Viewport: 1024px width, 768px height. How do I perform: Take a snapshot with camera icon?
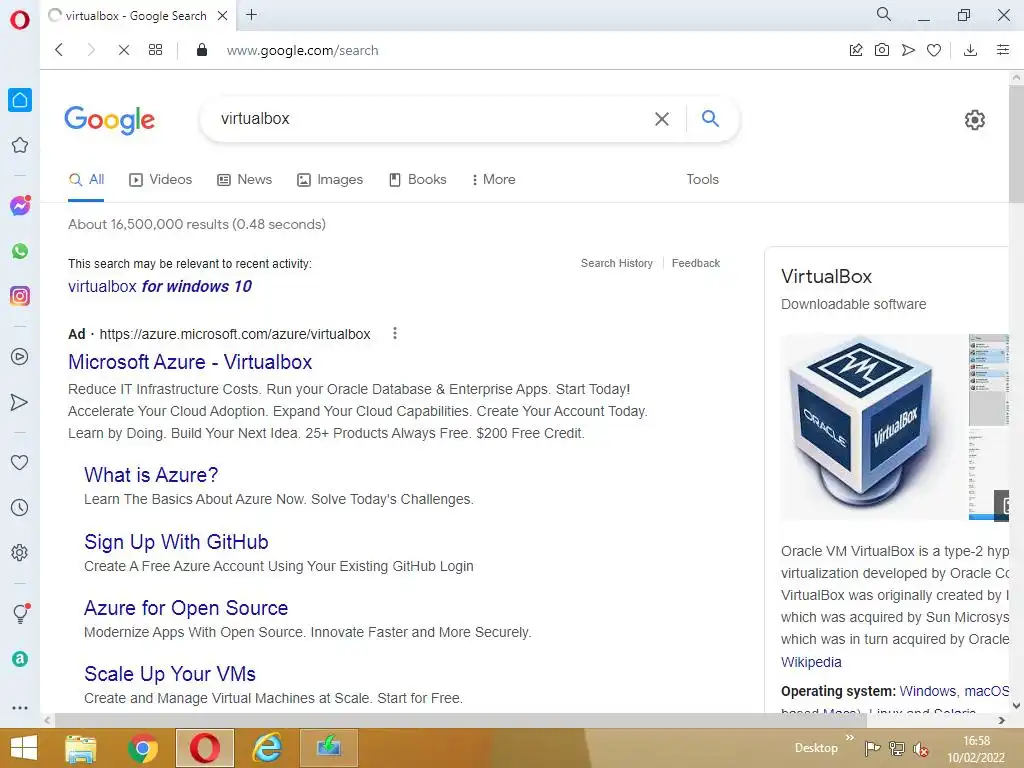(x=882, y=50)
